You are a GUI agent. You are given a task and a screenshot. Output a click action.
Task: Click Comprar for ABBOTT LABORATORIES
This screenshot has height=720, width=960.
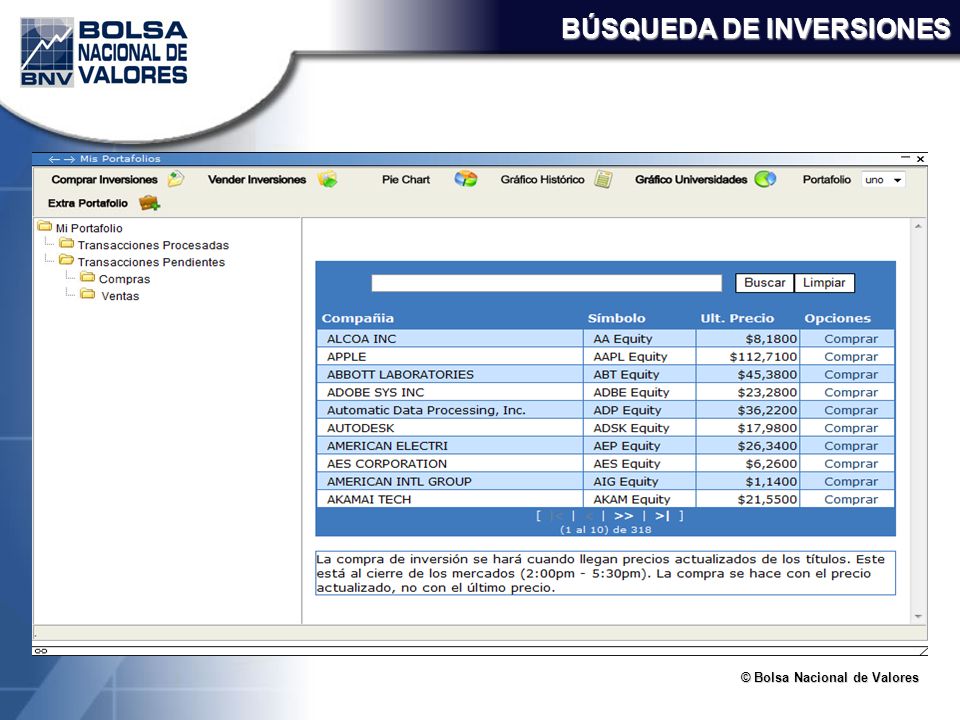[851, 374]
